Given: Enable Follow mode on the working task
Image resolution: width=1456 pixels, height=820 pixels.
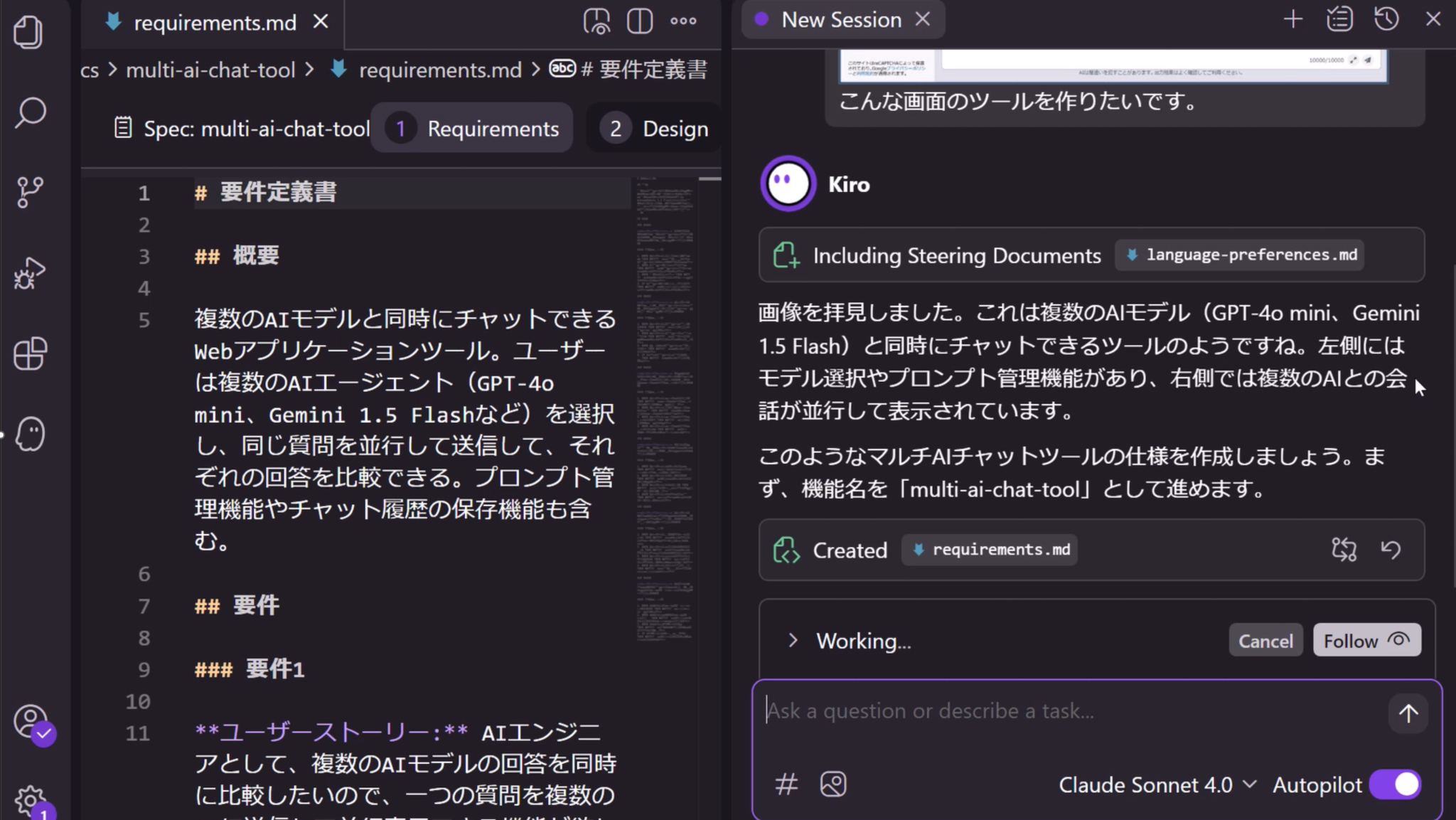Looking at the screenshot, I should (1365, 639).
